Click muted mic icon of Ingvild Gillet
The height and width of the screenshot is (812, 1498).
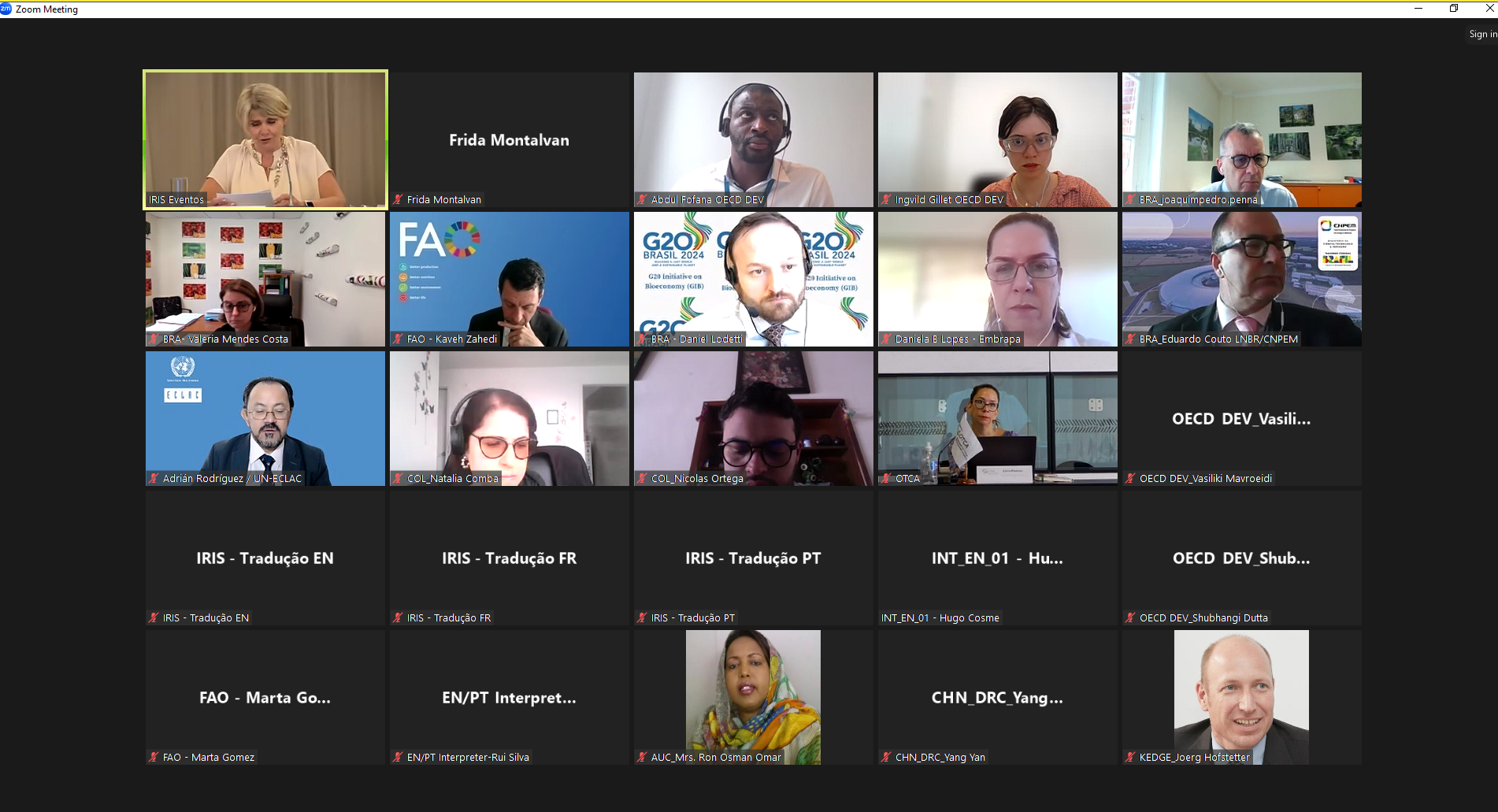coord(886,199)
